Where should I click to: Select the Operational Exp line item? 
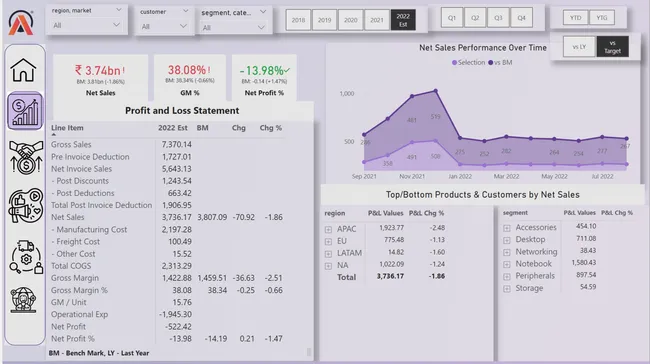click(79, 314)
